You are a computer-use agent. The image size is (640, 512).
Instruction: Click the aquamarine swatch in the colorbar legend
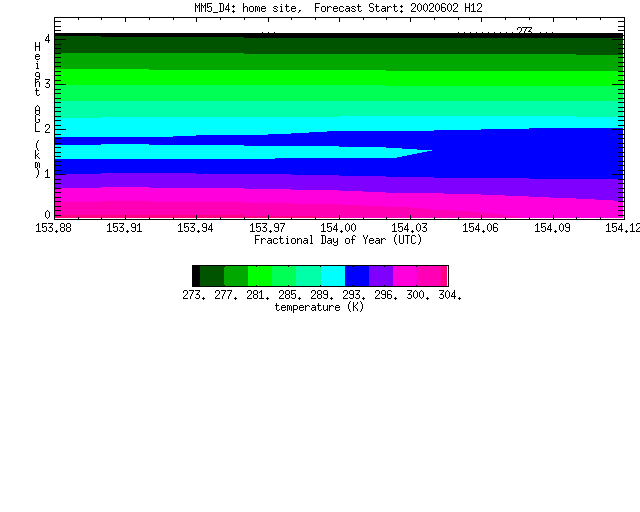click(x=309, y=276)
